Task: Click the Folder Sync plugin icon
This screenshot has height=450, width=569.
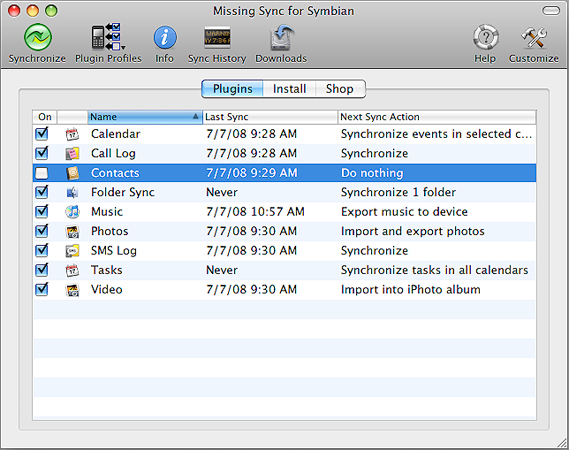Action: coord(72,192)
